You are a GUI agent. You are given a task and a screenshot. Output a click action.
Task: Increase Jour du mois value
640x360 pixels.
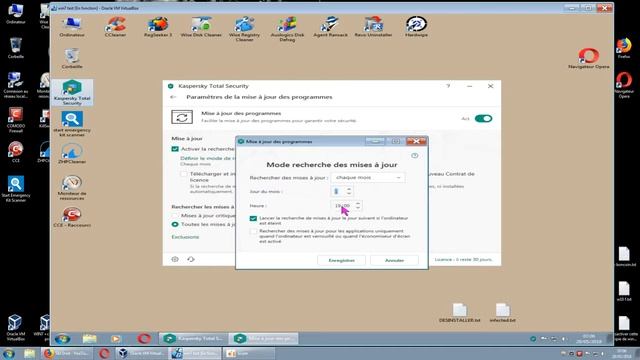(x=349, y=189)
